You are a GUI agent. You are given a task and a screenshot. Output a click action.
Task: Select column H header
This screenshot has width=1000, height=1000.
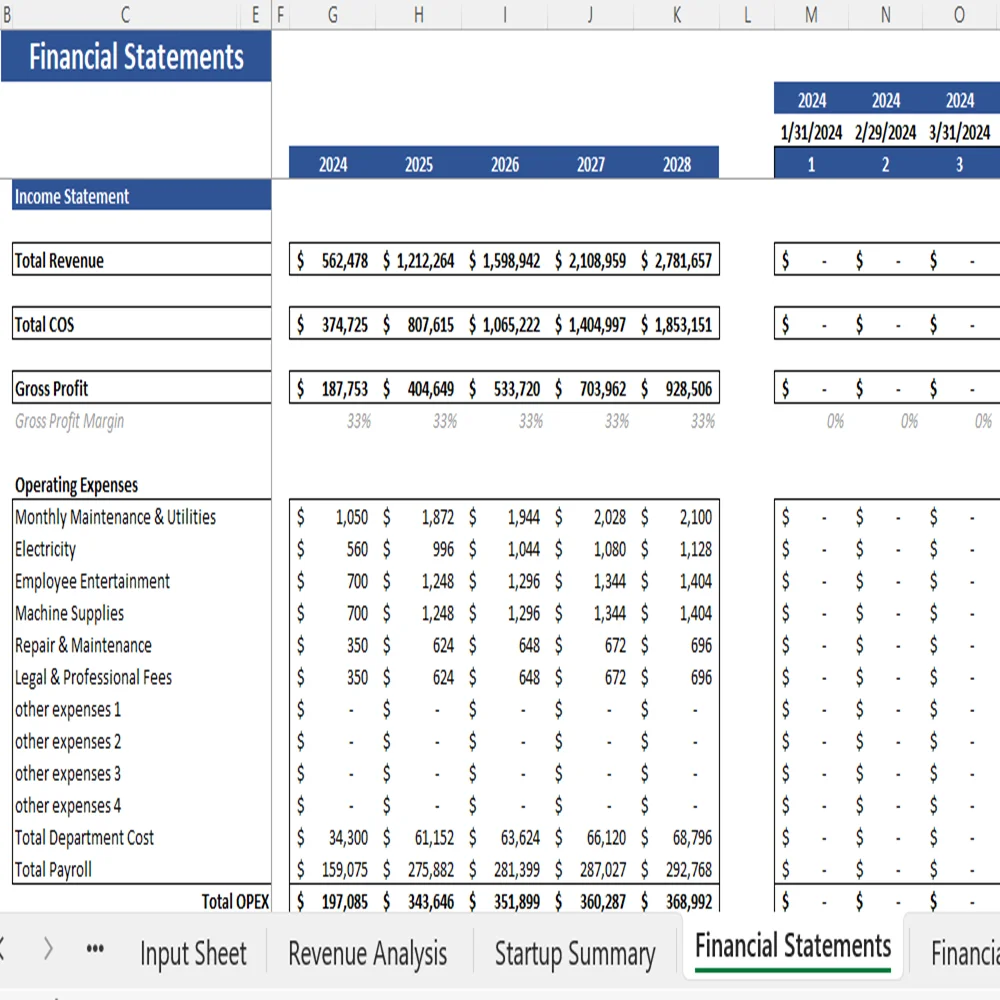418,14
